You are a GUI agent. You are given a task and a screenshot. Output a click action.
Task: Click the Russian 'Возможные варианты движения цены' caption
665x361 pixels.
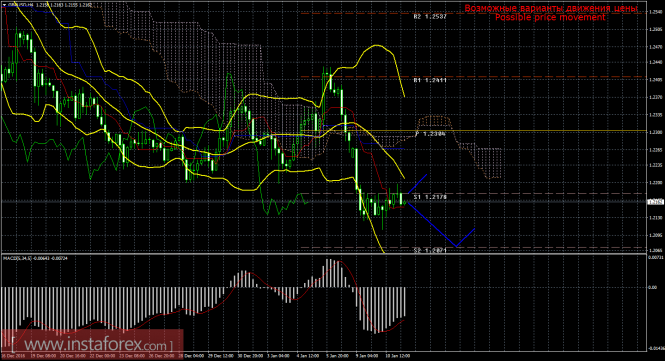click(550, 8)
